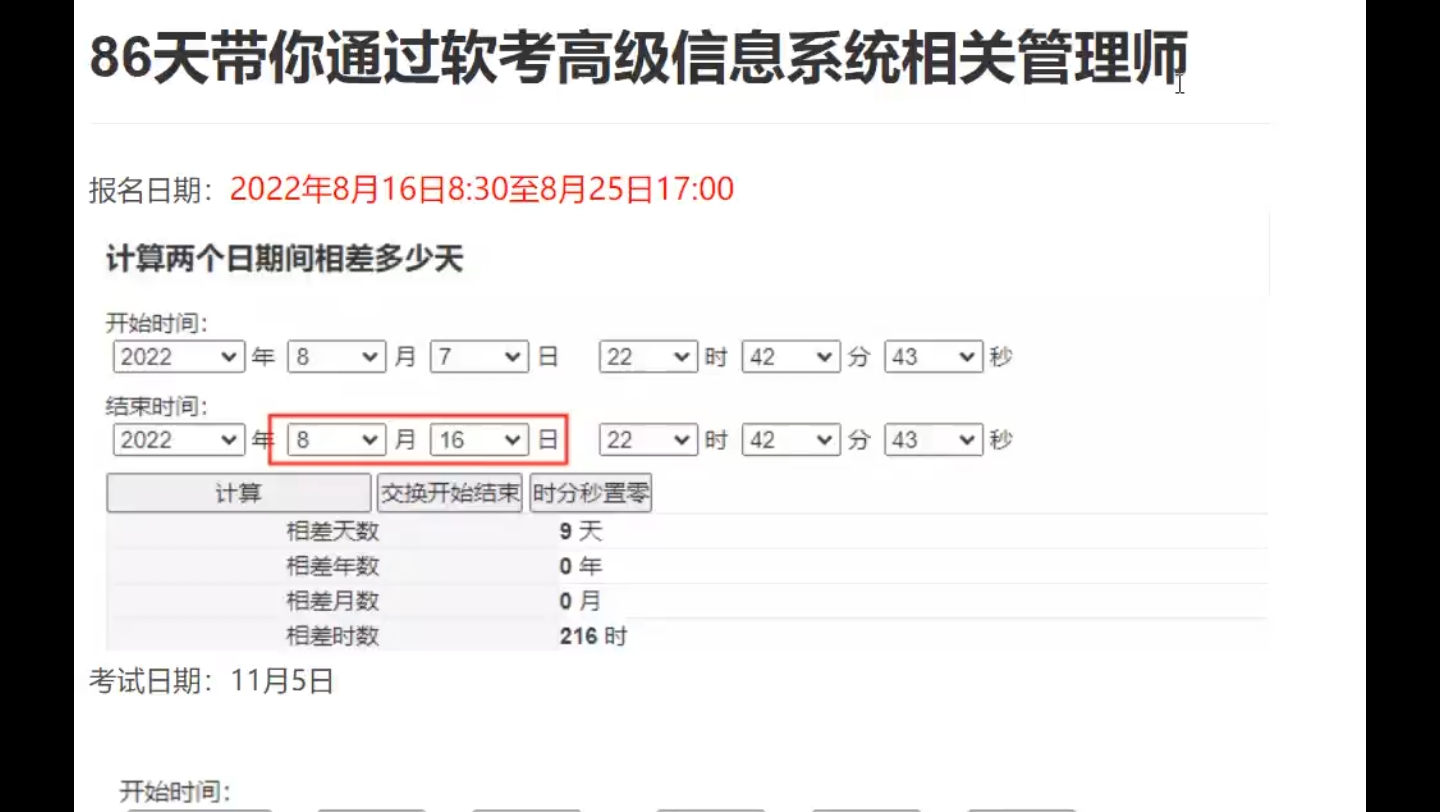Click the 交换开始结束 swap button
1440x812 pixels.
(x=449, y=492)
